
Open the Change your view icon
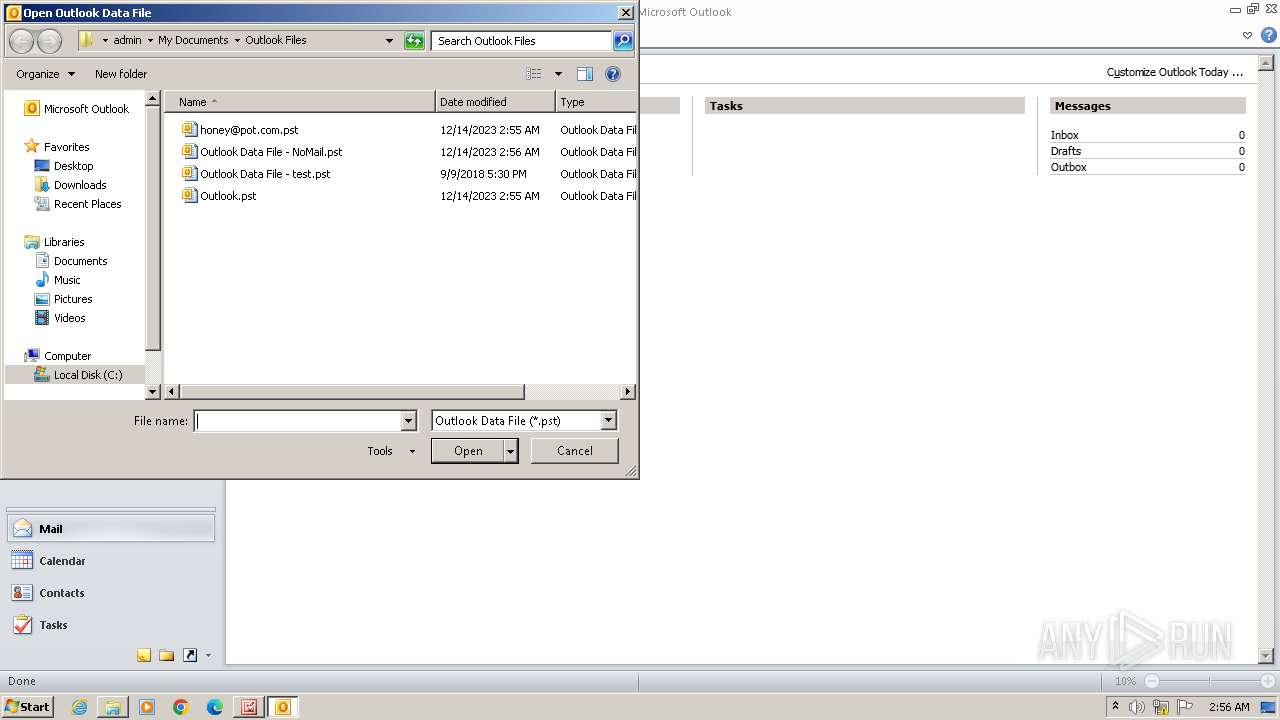click(x=534, y=74)
